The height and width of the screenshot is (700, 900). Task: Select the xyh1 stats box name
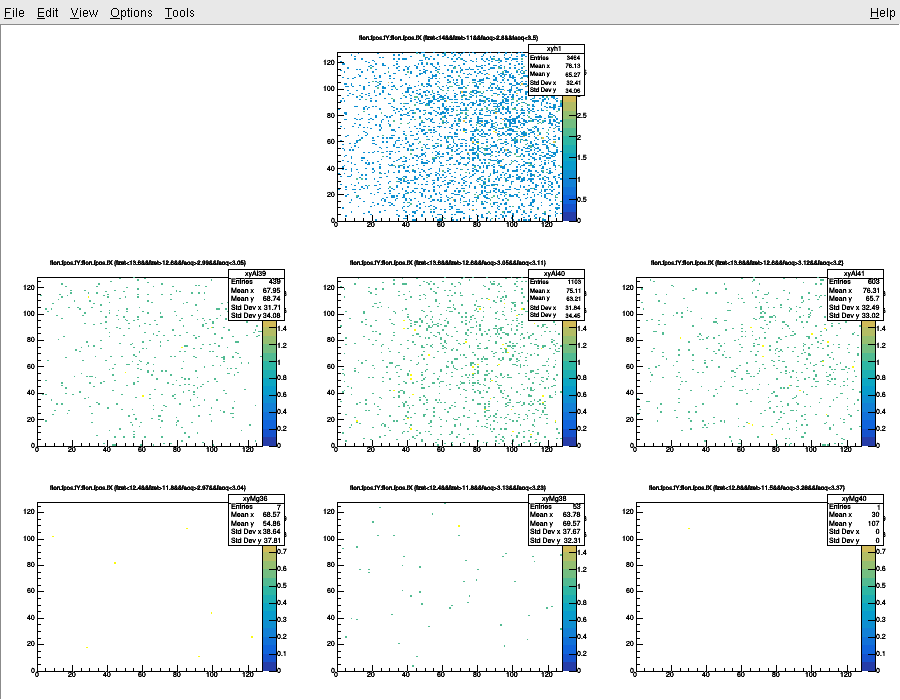(556, 49)
